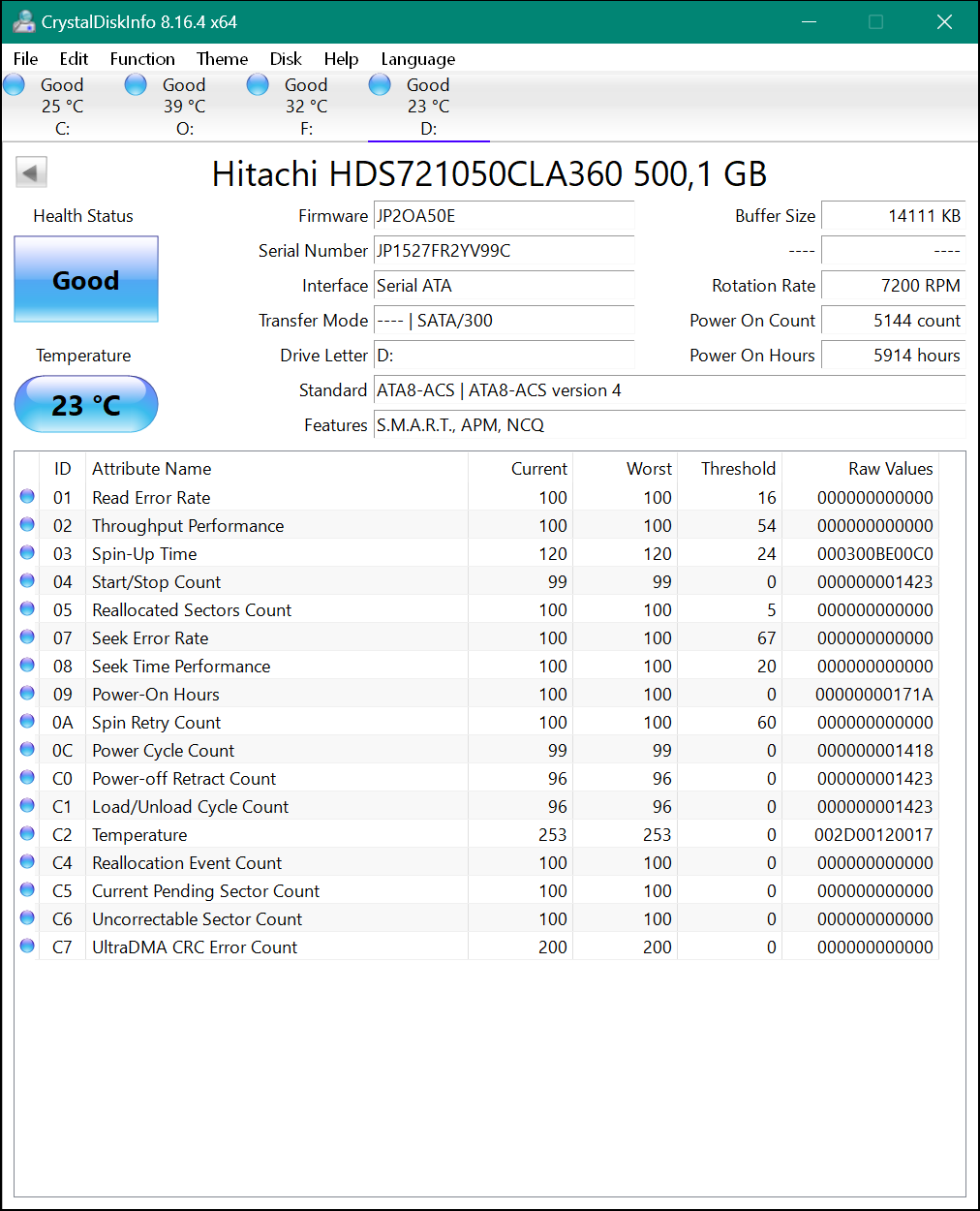This screenshot has width=980, height=1211.
Task: Click the Rotation Rate value 7200 RPM
Action: pos(893,286)
